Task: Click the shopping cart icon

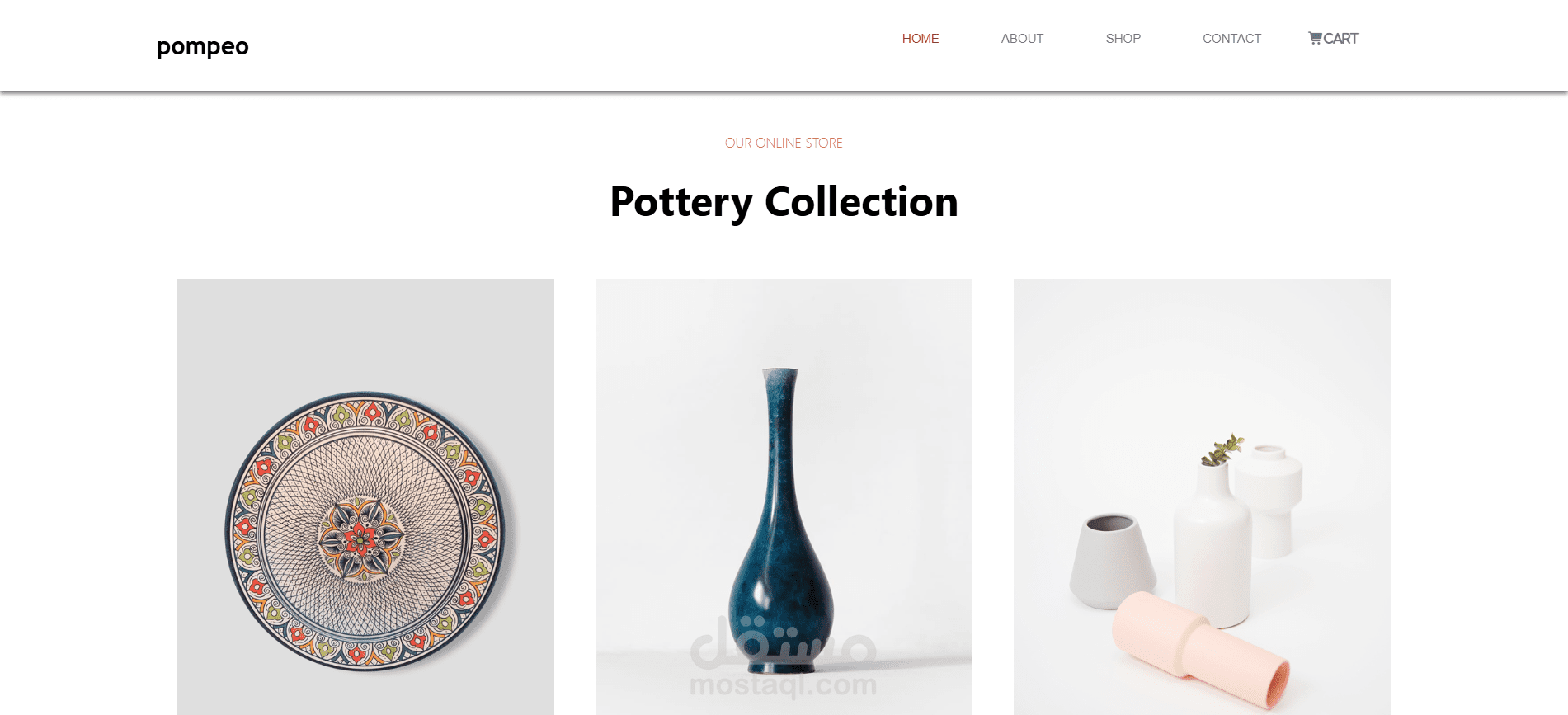Action: (1315, 38)
